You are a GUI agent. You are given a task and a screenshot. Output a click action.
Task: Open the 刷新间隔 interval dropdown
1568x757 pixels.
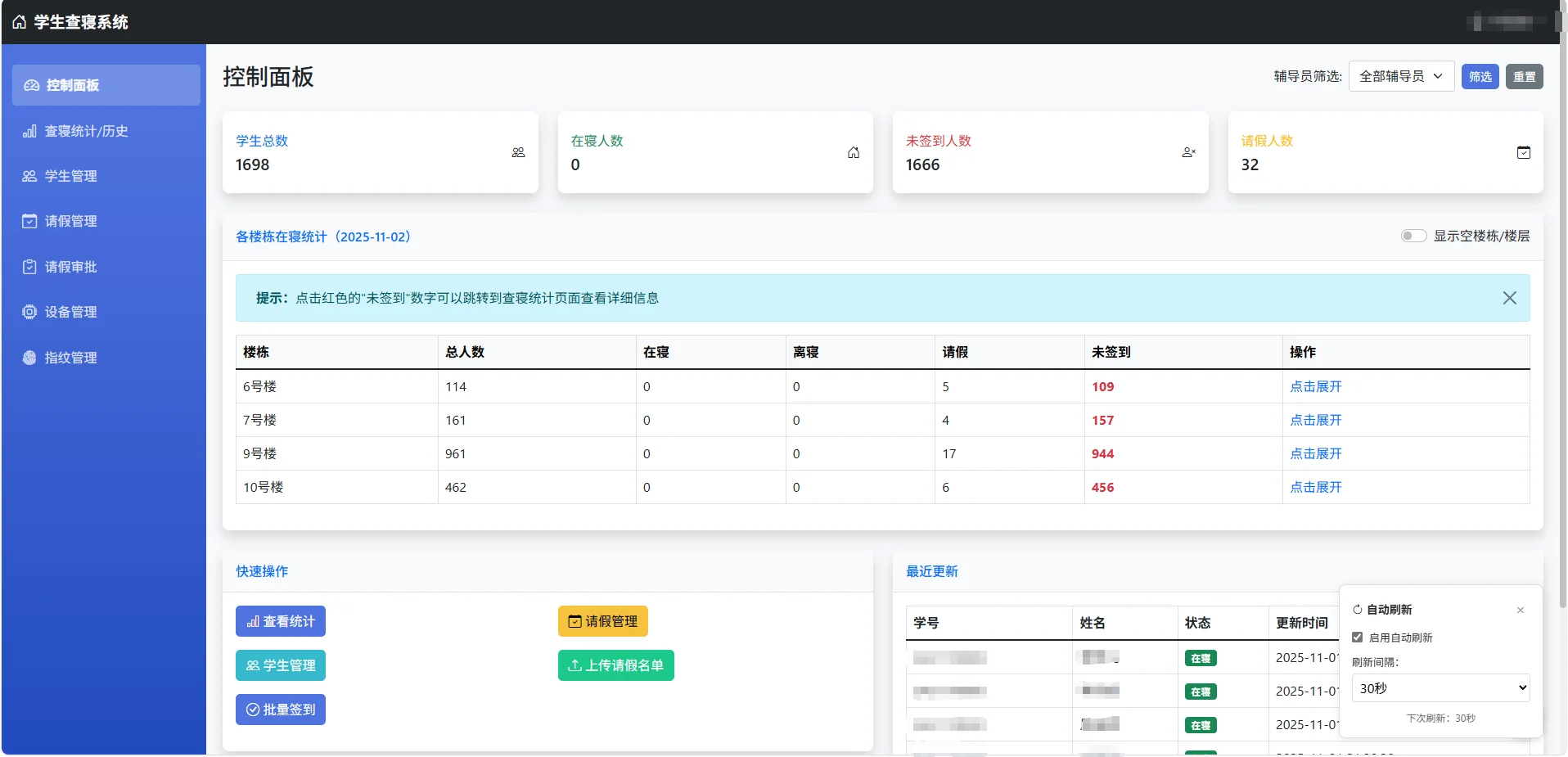click(x=1440, y=688)
